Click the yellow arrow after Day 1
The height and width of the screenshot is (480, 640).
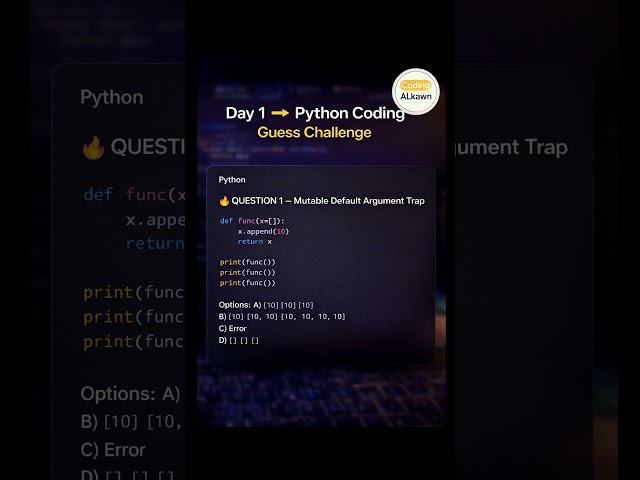[280, 113]
